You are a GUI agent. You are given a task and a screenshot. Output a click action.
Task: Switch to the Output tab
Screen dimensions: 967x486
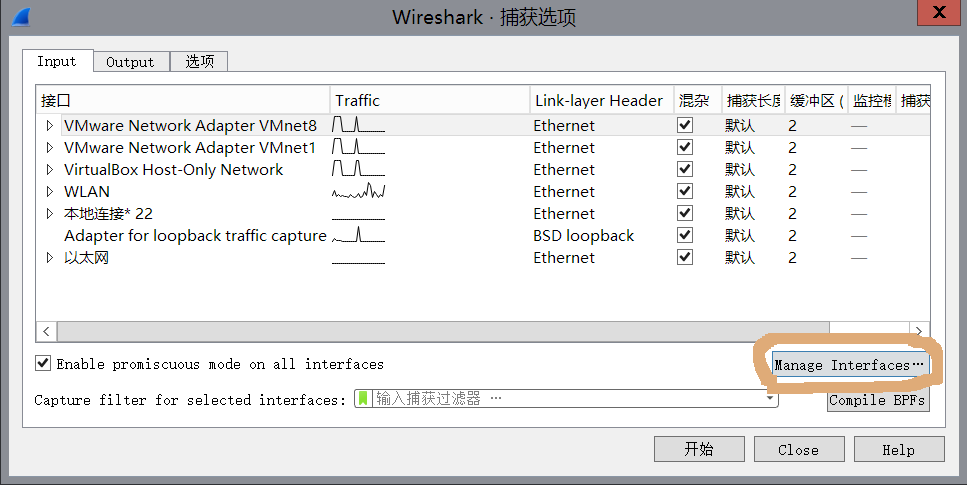pos(131,62)
